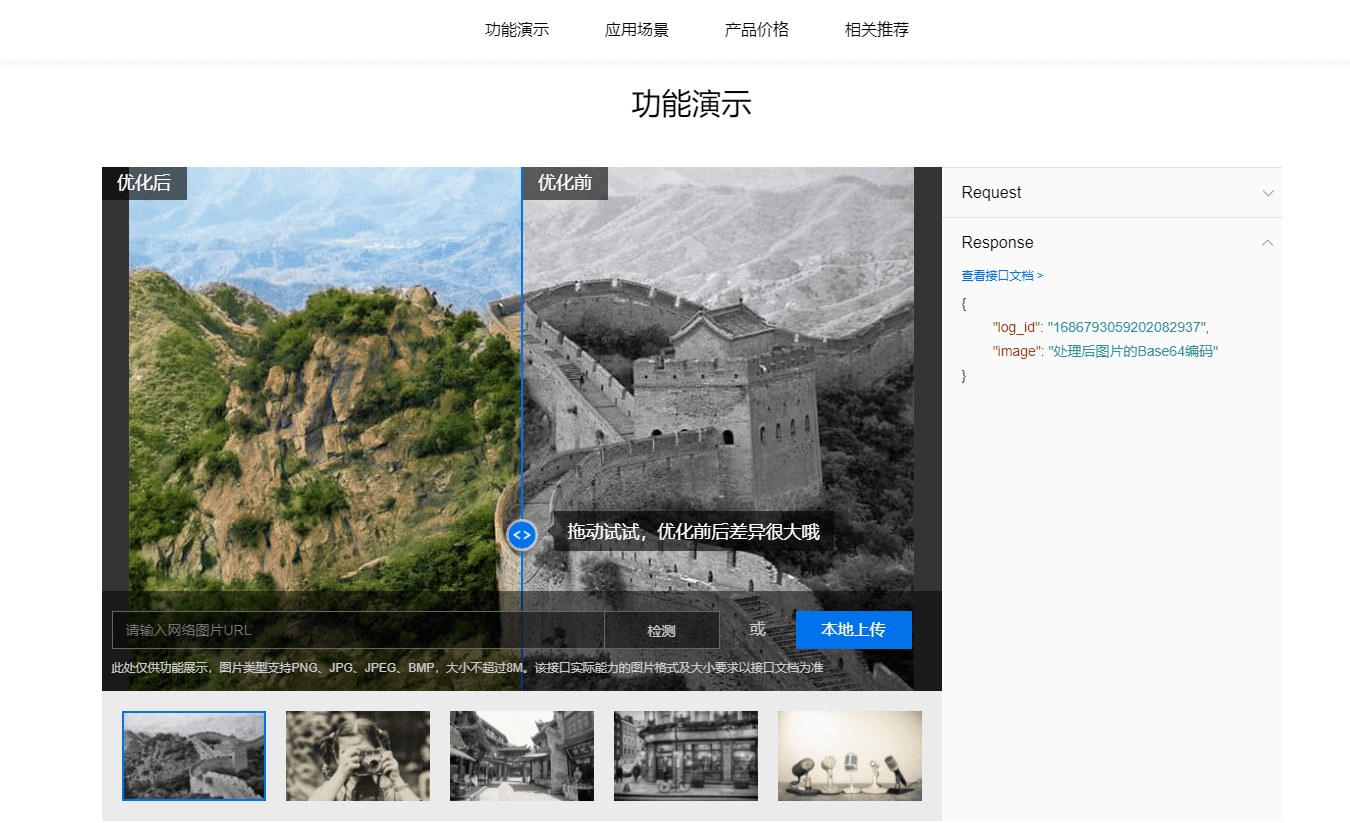Image resolution: width=1350 pixels, height=823 pixels.
Task: Click the log_id value in the response
Action: [1128, 327]
